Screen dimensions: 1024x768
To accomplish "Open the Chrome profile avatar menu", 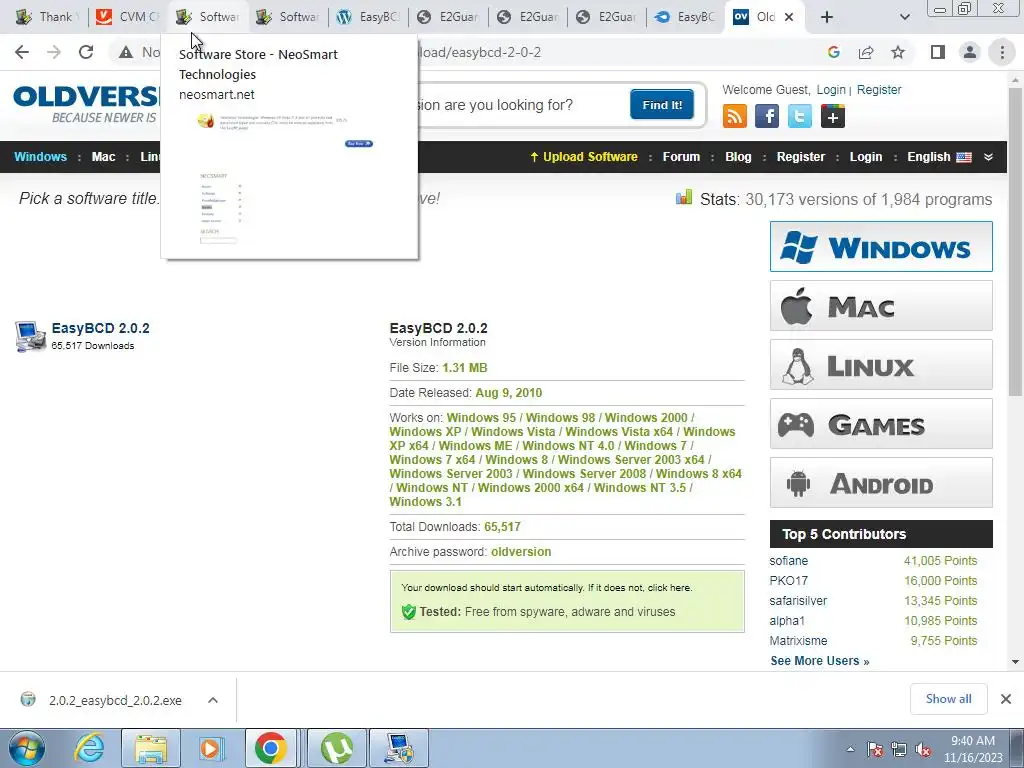I will click(x=970, y=52).
